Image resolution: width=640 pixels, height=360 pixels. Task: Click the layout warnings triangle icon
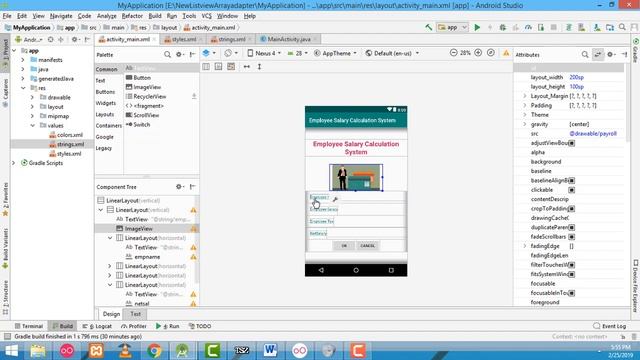[x=506, y=53]
